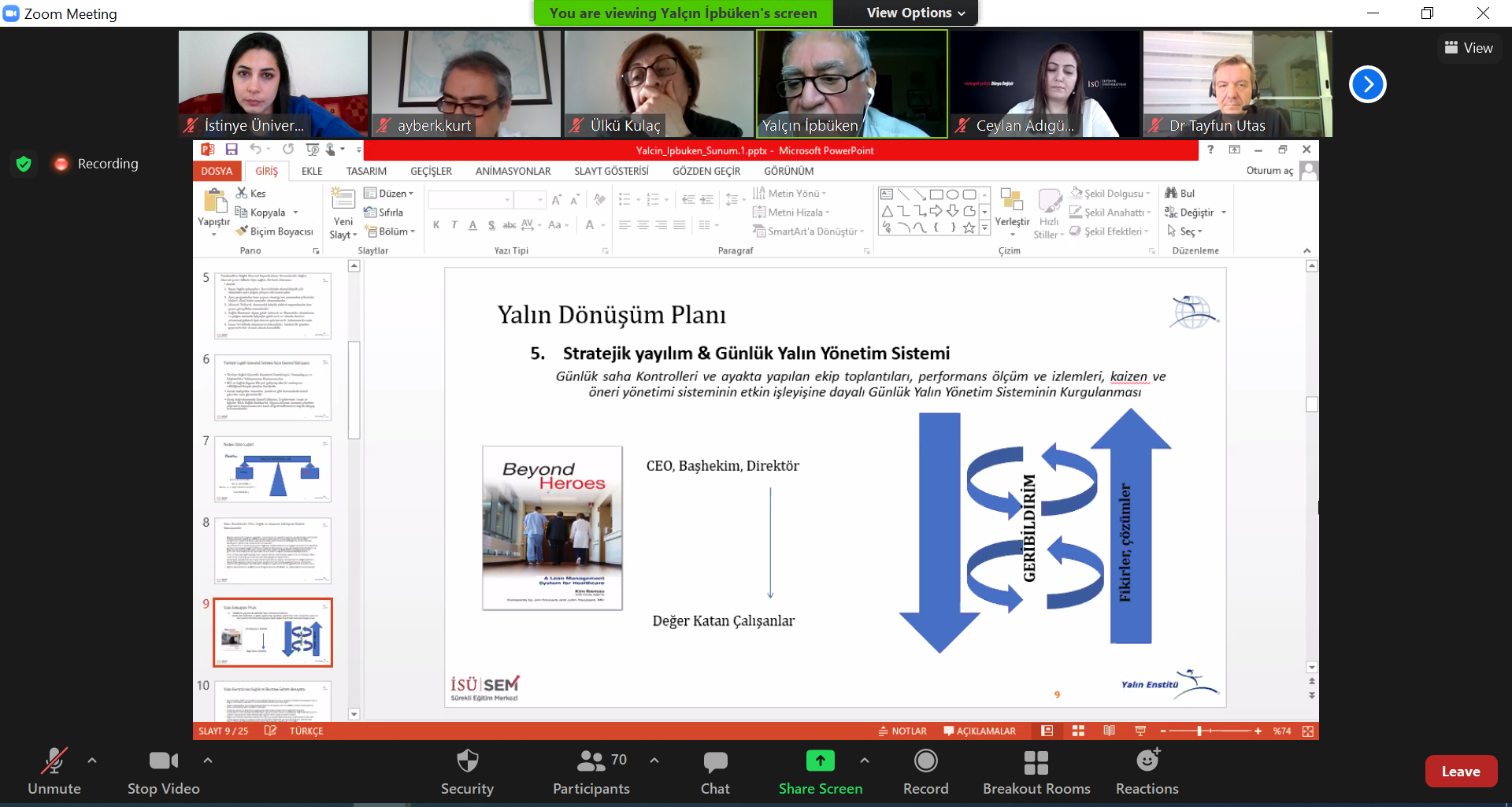1512x807 pixels.
Task: Show next participants with blue arrow
Action: [1367, 84]
